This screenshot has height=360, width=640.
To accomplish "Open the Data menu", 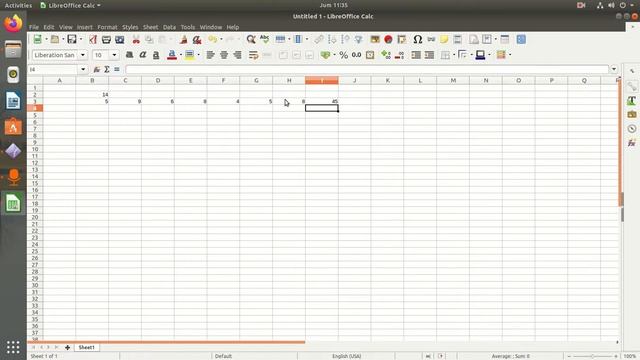I will pos(169,27).
